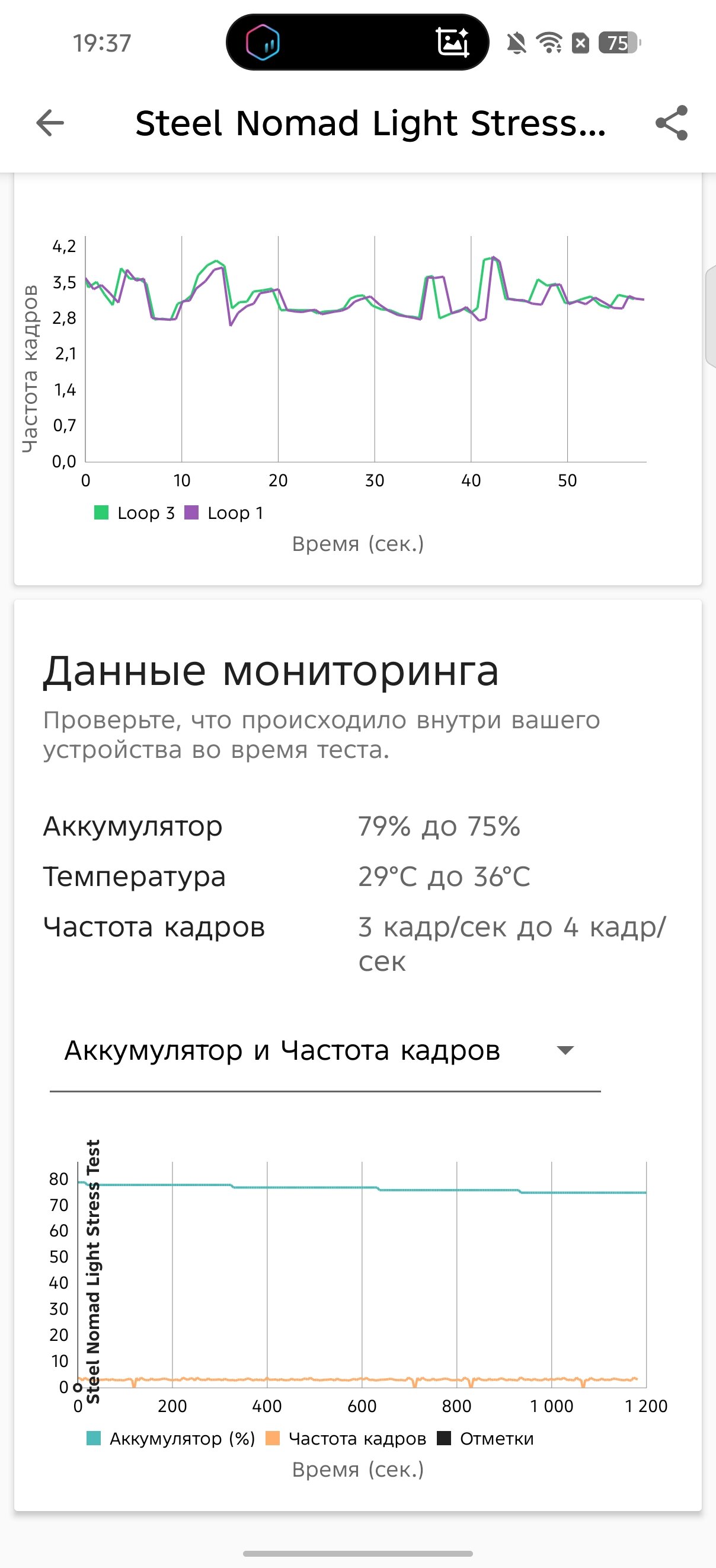The width and height of the screenshot is (716, 1568).
Task: Tap the 3DMark icon in status pill
Action: [x=263, y=43]
